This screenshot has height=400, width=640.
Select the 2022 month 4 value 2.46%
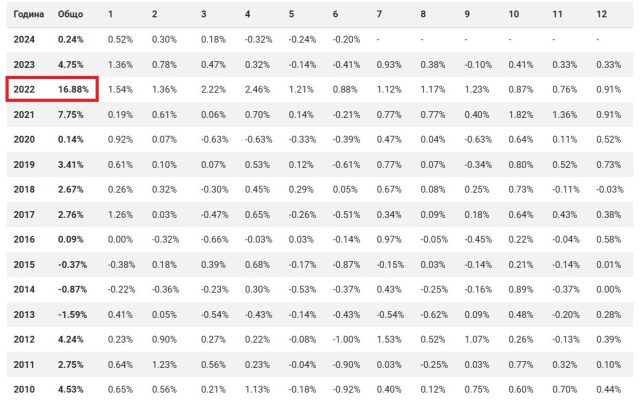(258, 89)
